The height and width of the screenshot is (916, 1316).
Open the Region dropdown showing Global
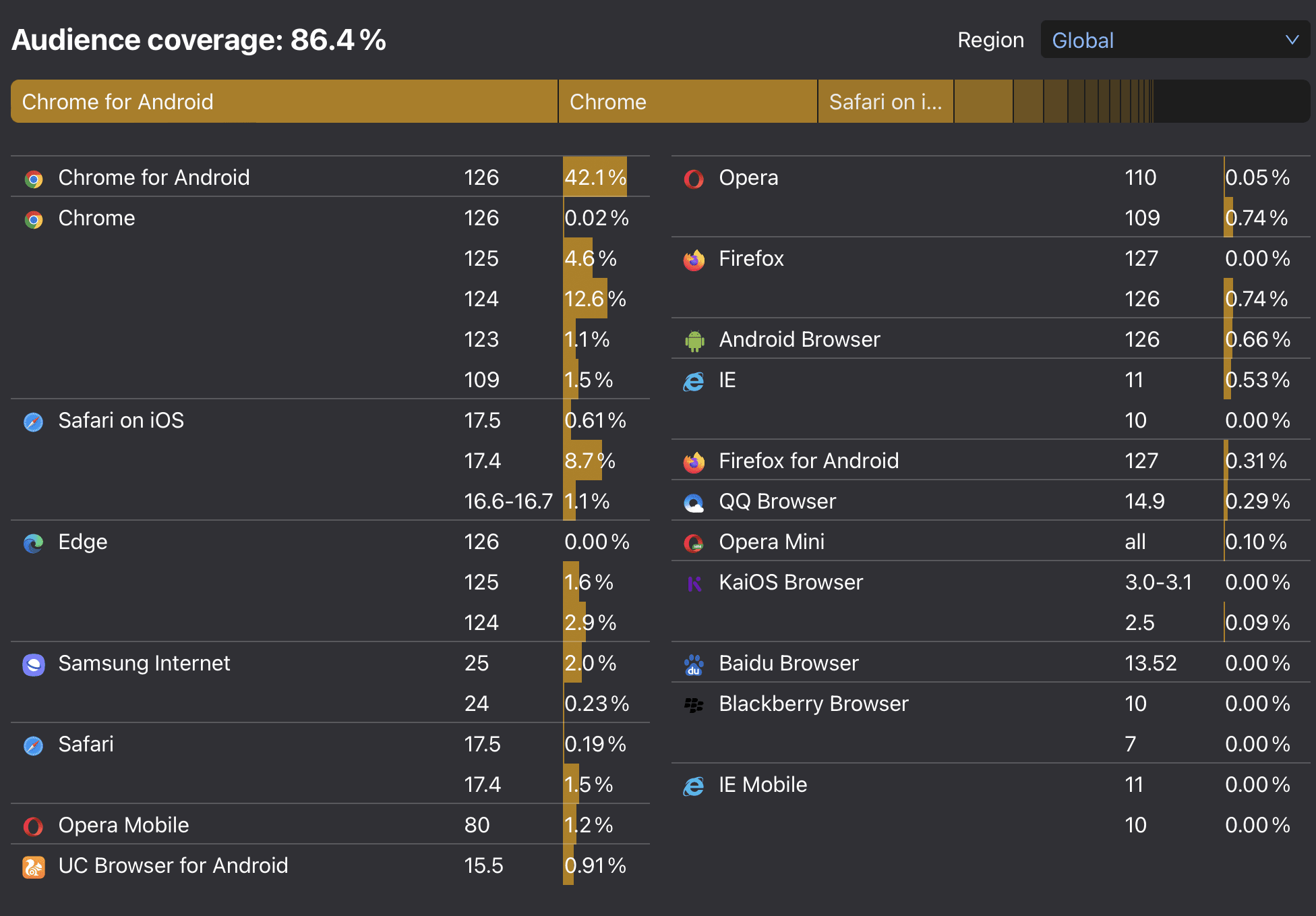tap(1174, 40)
